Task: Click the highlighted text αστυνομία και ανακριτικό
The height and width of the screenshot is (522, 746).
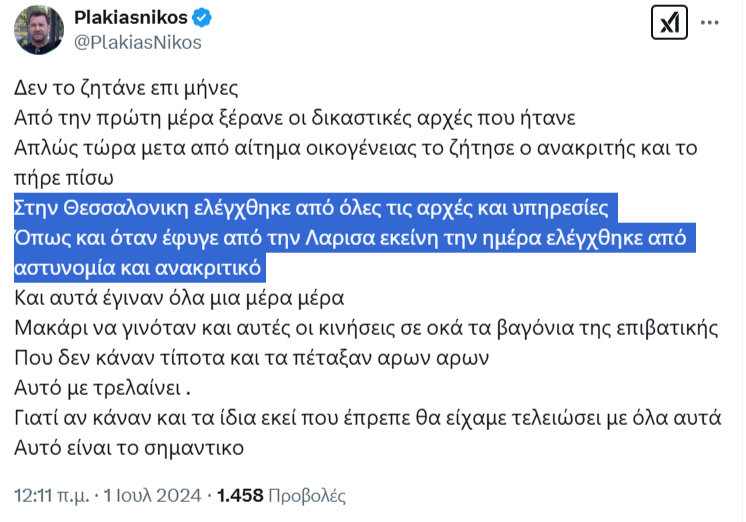Action: coord(137,268)
